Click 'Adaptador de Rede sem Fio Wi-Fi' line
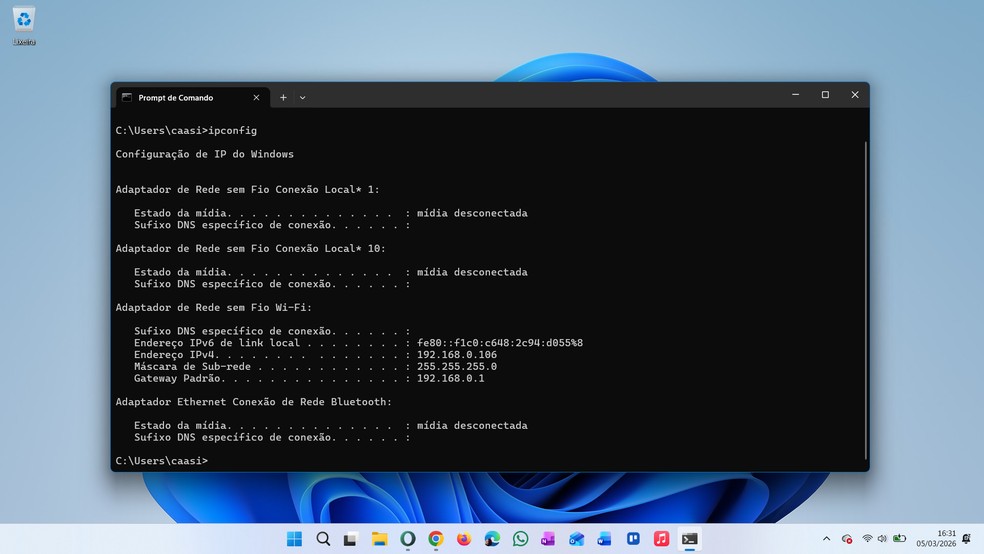 tap(213, 307)
